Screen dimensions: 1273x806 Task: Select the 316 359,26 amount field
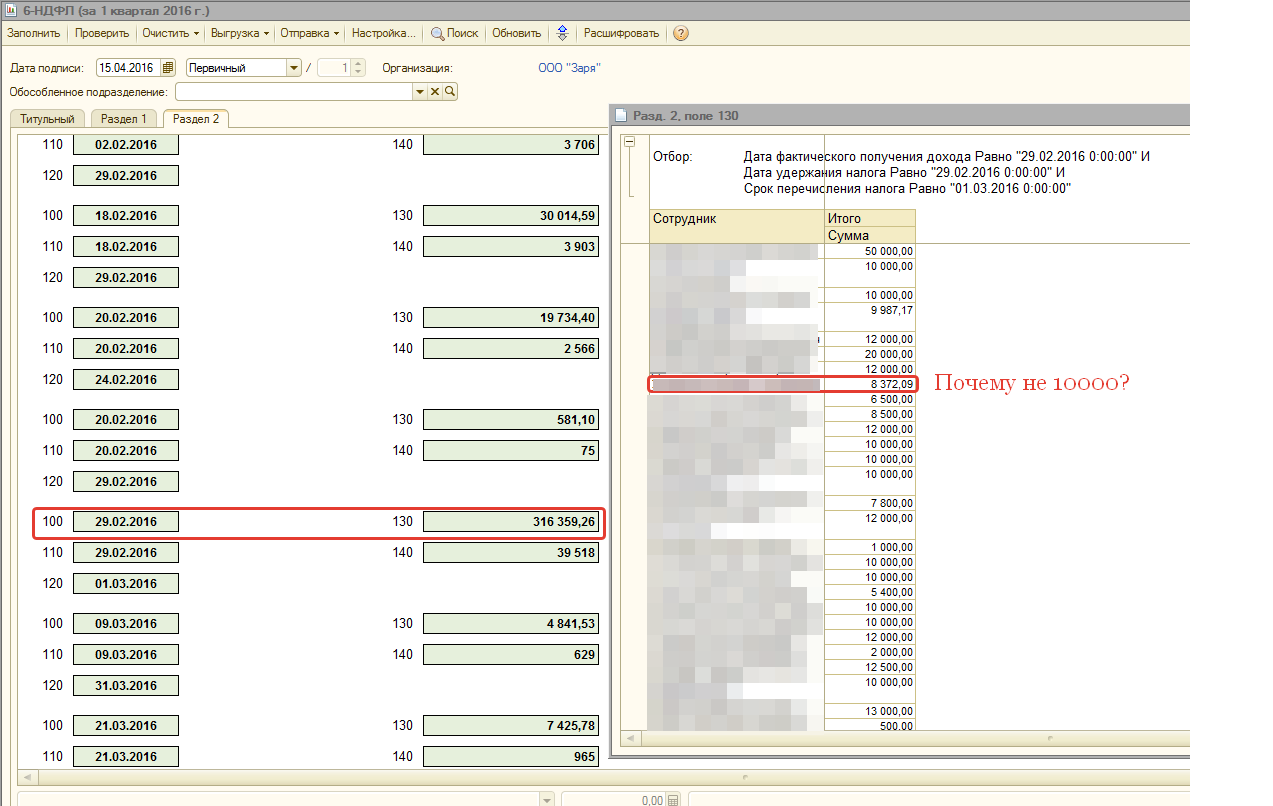tap(511, 522)
